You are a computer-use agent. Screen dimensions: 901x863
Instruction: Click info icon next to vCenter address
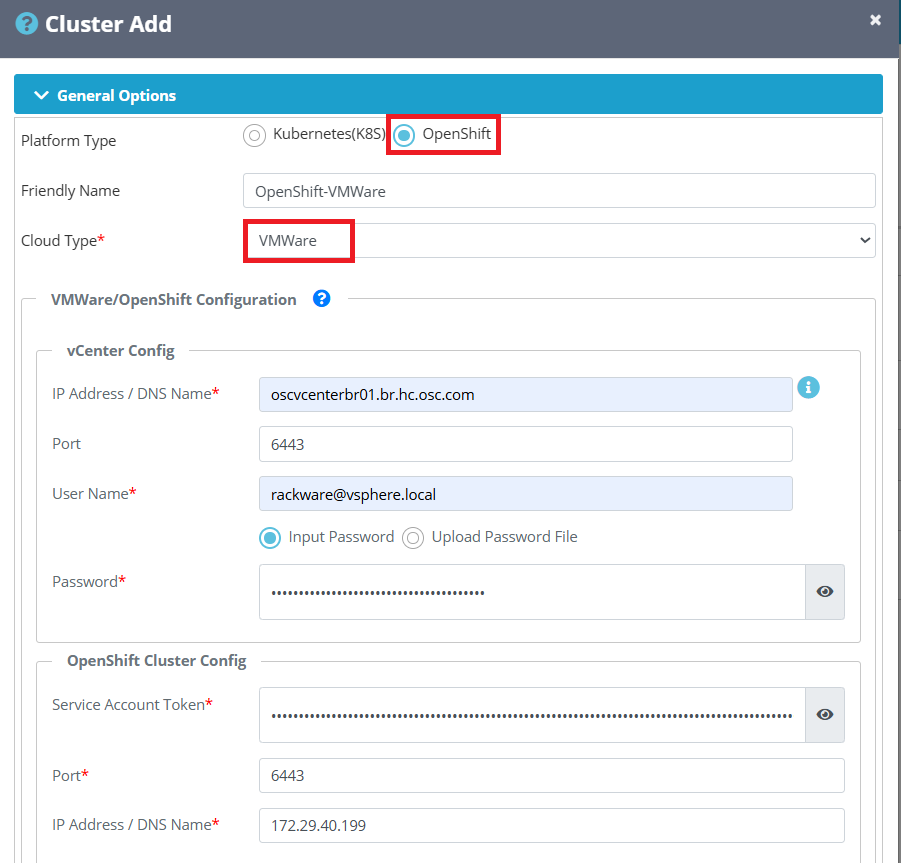point(808,388)
